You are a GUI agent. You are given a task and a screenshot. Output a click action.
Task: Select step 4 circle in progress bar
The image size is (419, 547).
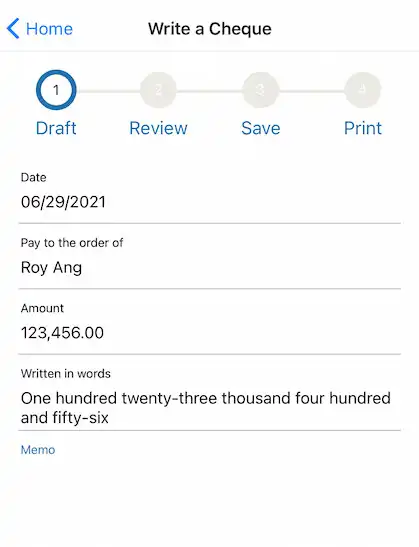[363, 90]
